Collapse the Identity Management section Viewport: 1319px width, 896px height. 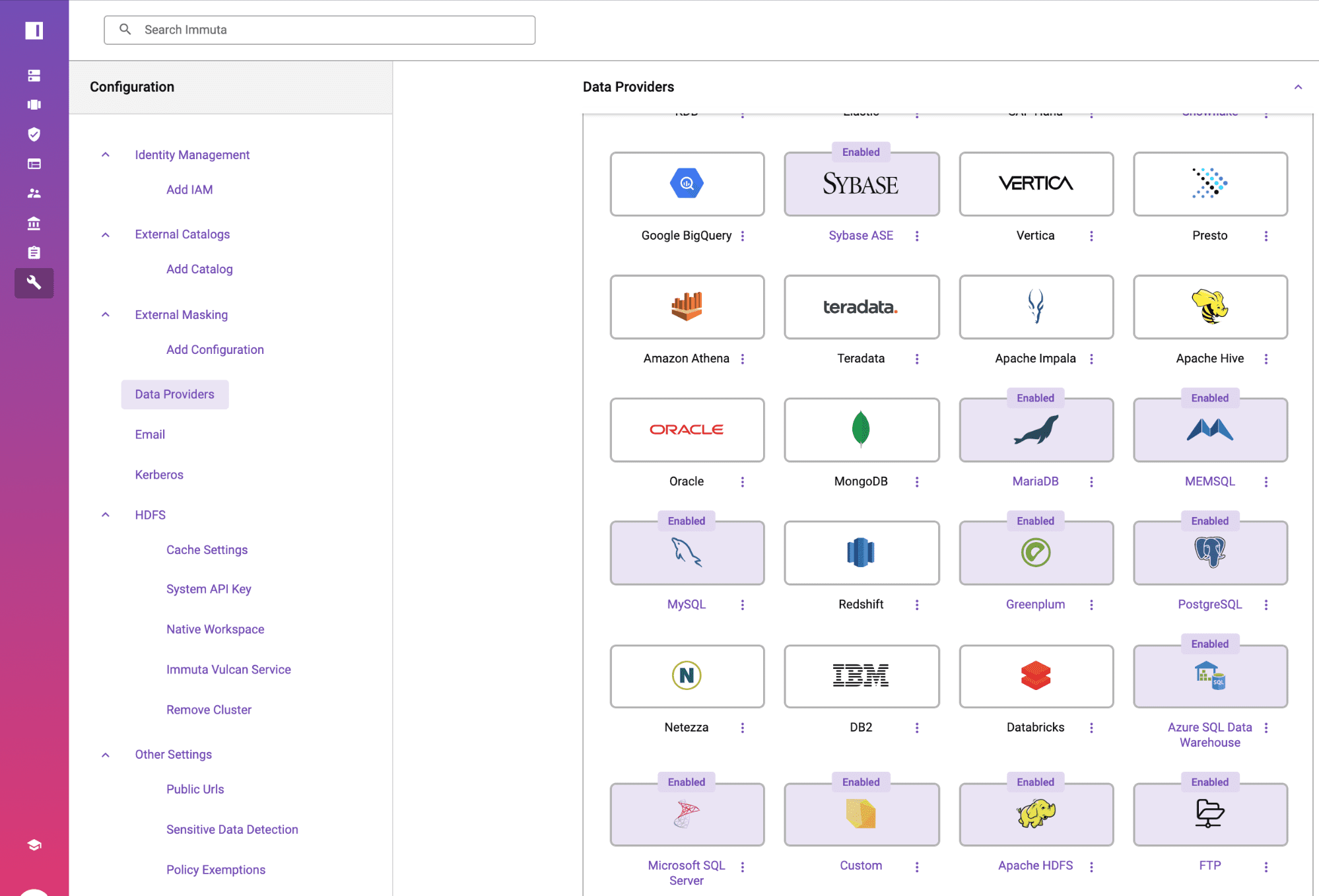106,155
